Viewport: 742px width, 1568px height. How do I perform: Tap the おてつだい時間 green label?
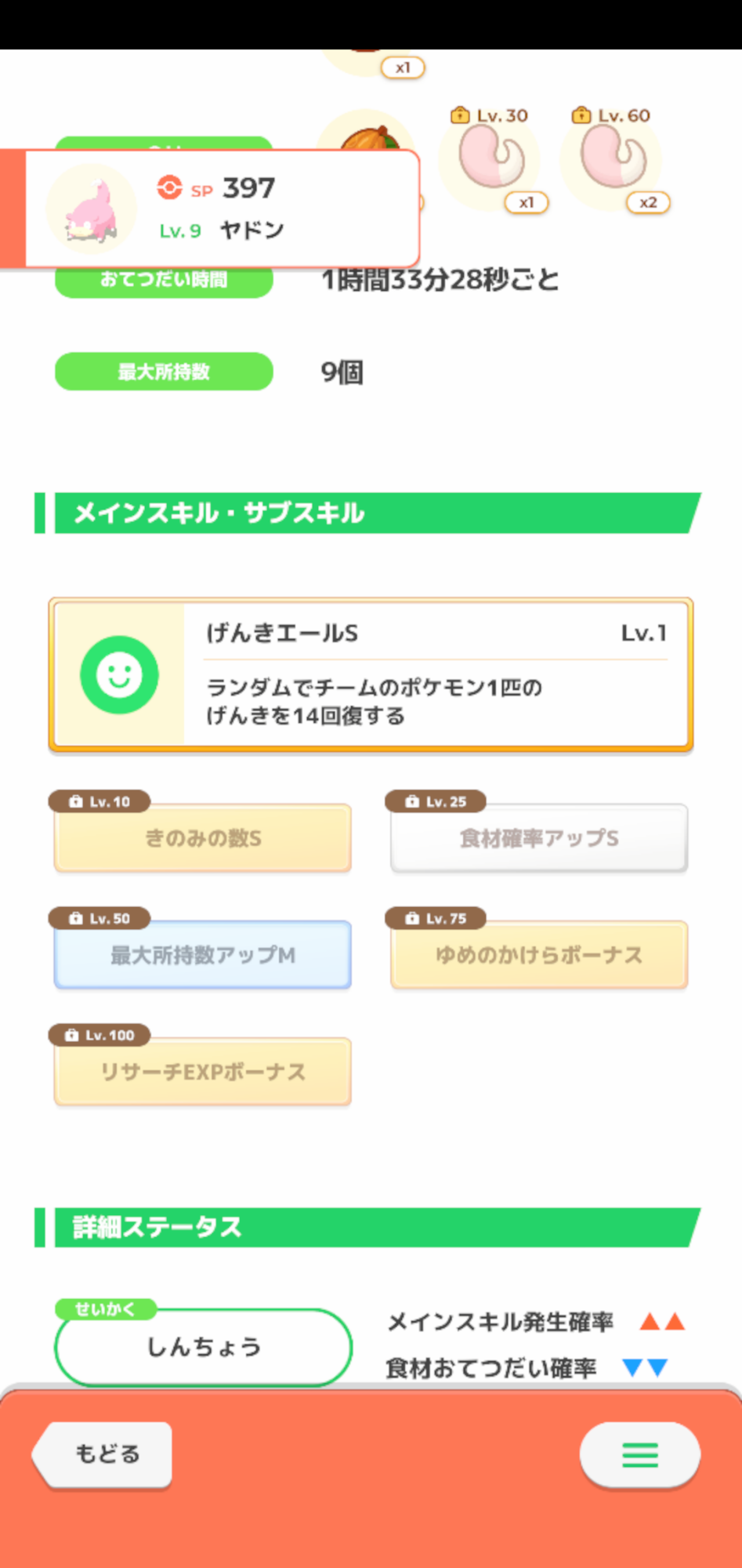coord(164,281)
